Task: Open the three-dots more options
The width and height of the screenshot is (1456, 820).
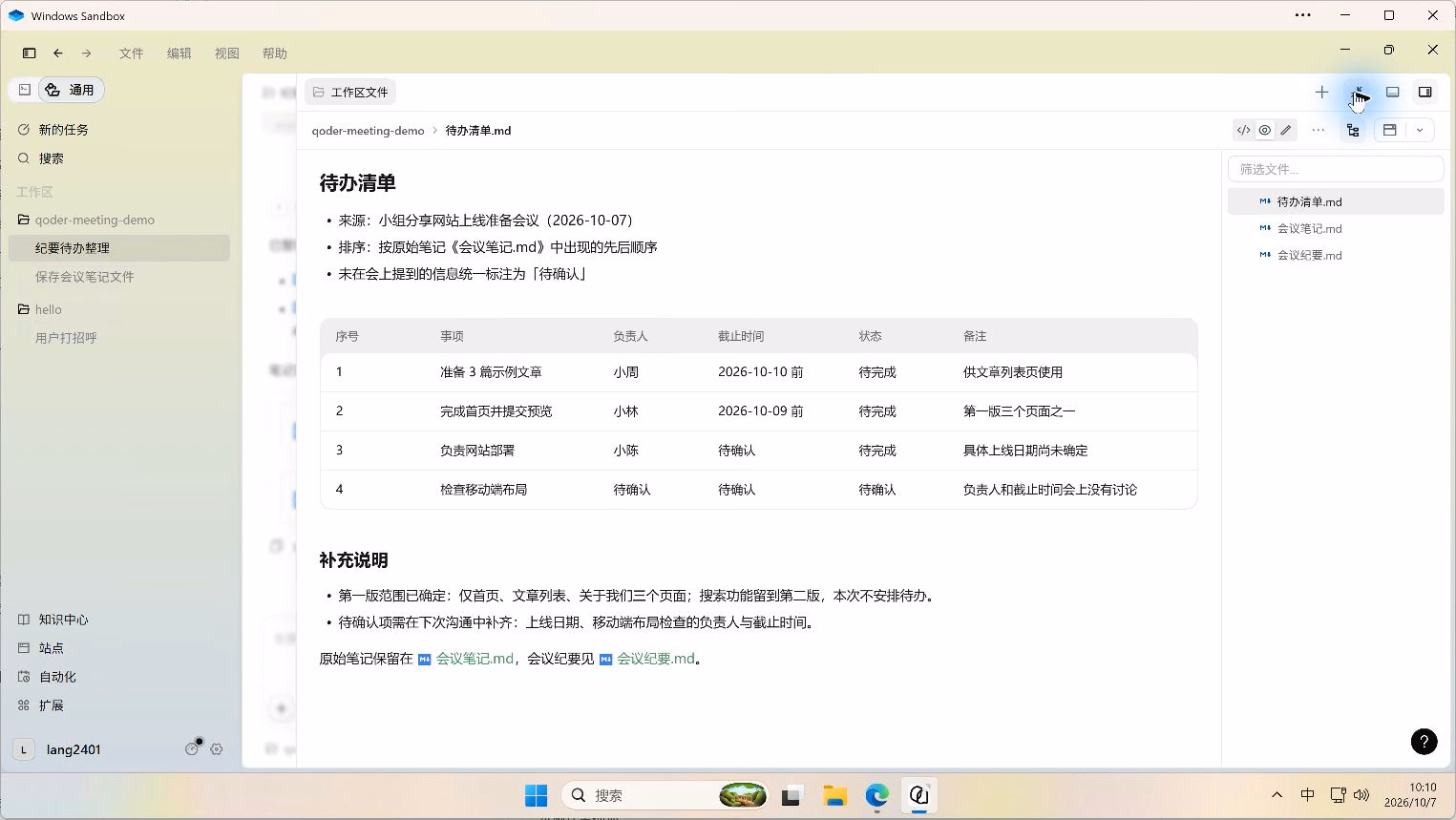Action: 1319,130
